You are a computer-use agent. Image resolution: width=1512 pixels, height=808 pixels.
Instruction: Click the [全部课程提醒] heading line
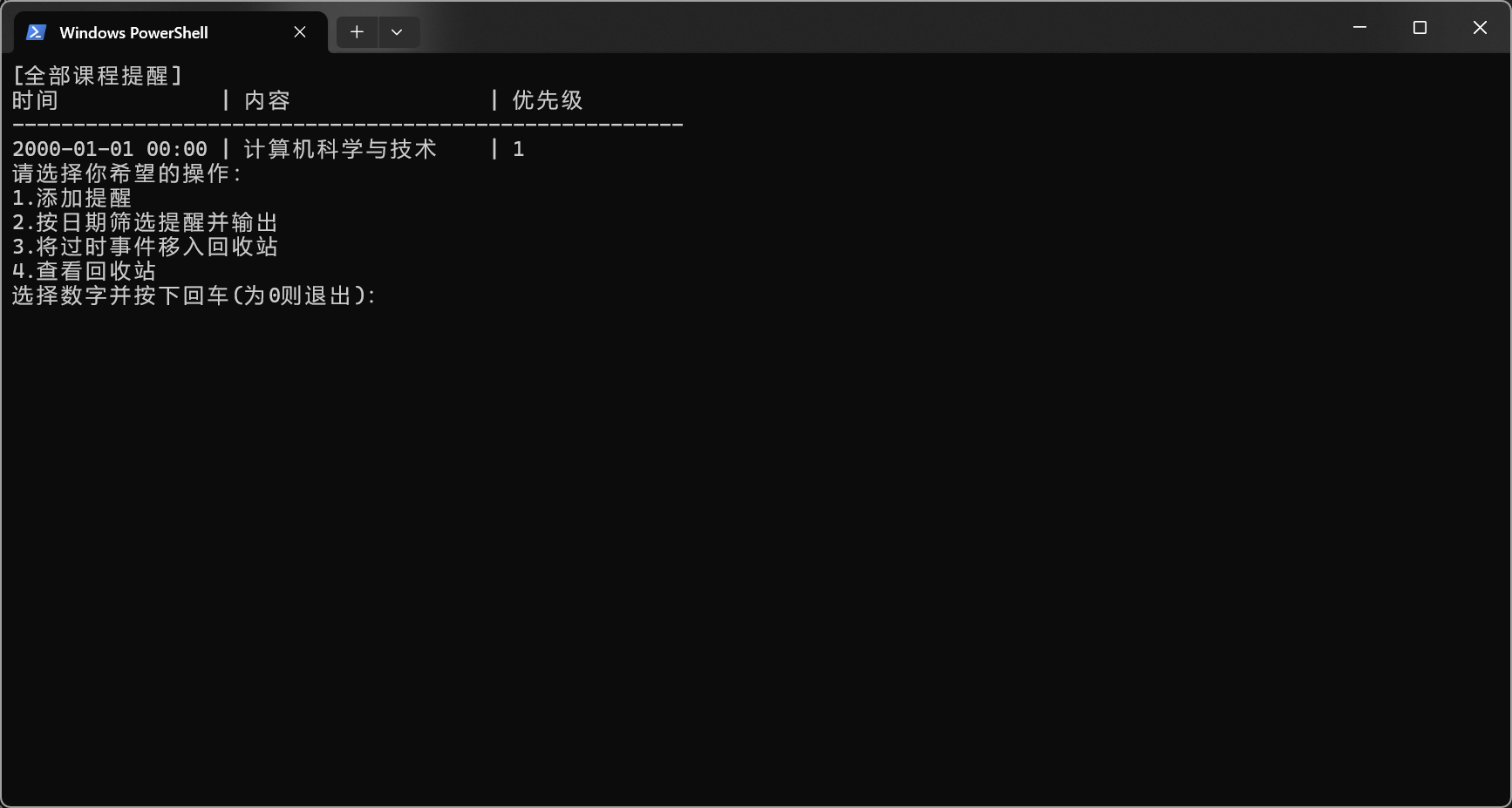click(x=98, y=76)
